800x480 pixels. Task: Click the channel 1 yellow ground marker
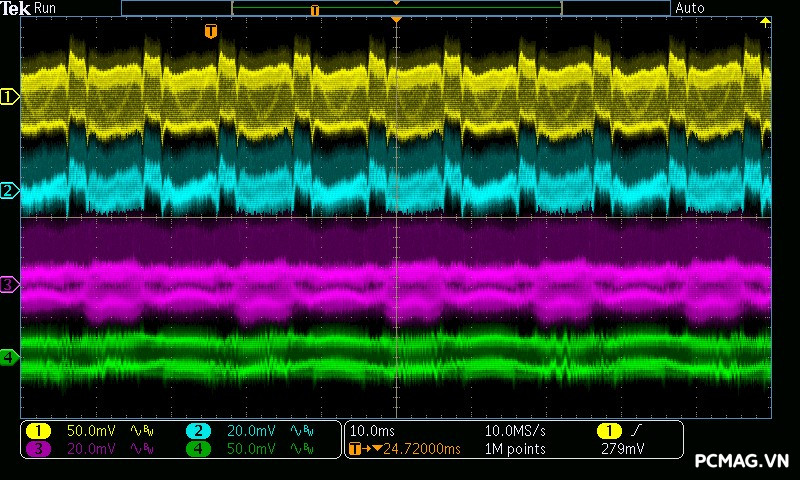[9, 97]
